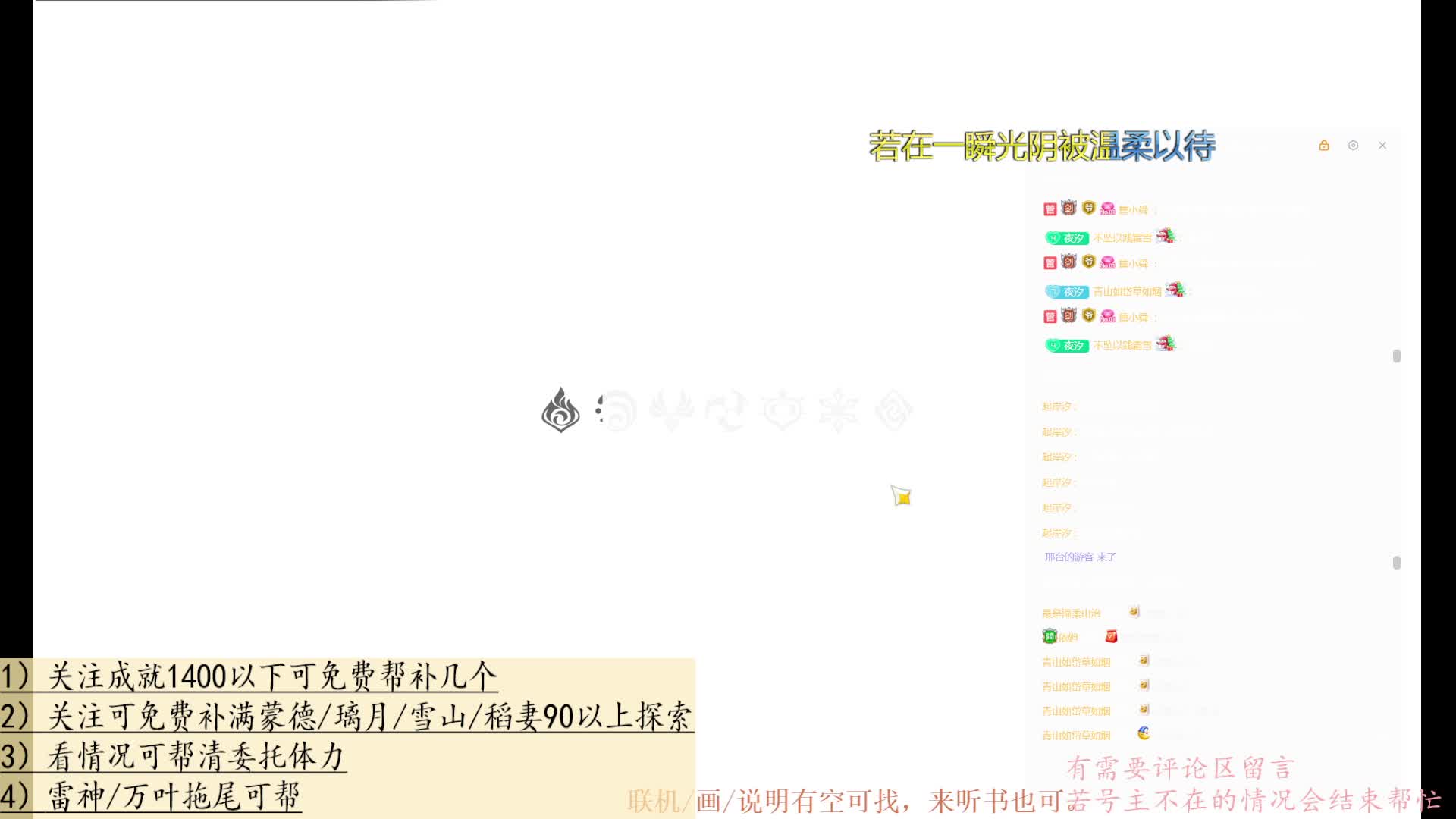Image resolution: width=1456 pixels, height=819 pixels.
Task: Click the blue 夜汐 fan badge
Action: click(1067, 292)
